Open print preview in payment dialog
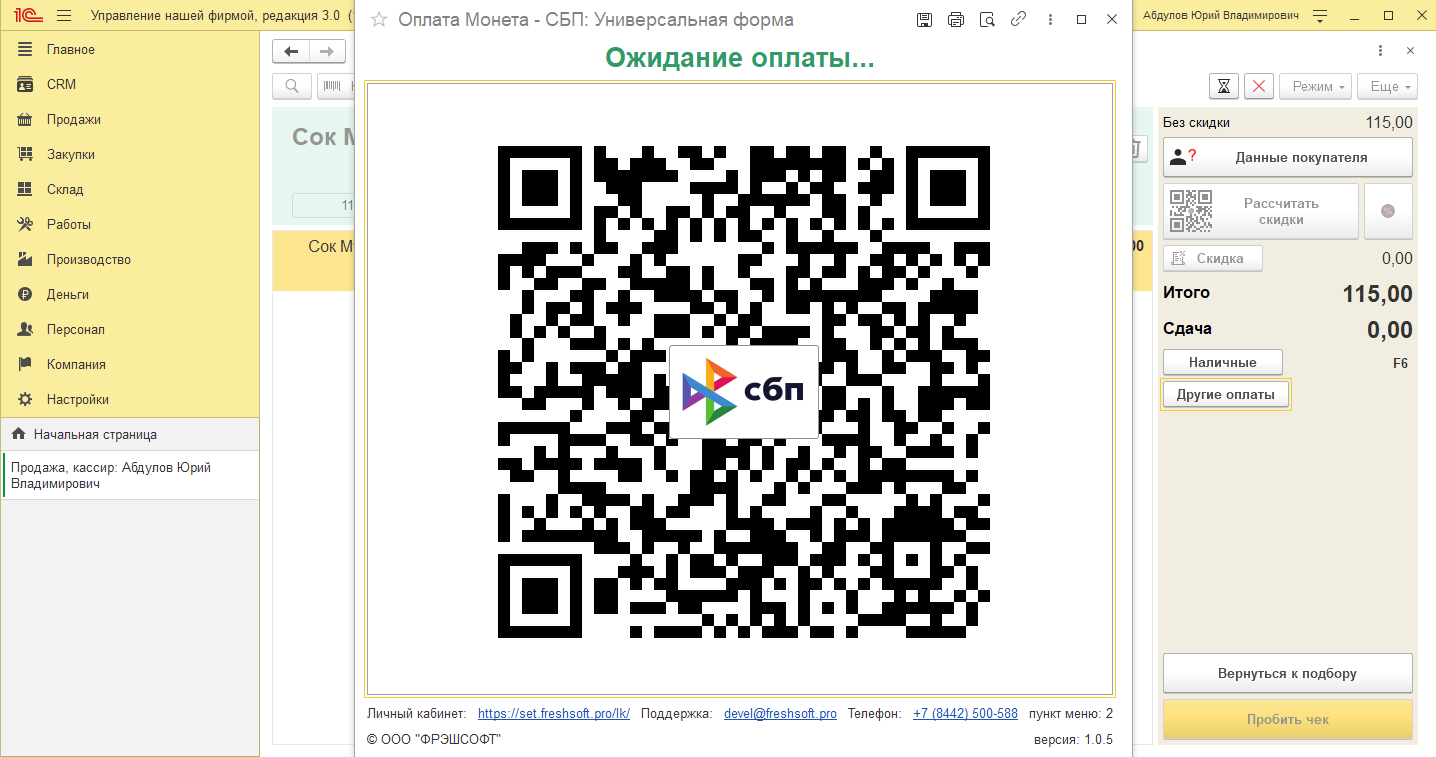The height and width of the screenshot is (757, 1436). (987, 19)
